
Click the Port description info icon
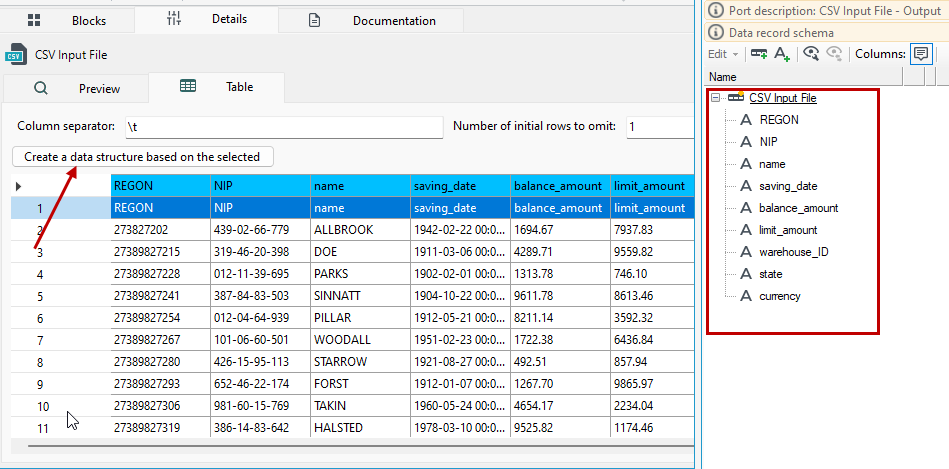click(x=717, y=11)
